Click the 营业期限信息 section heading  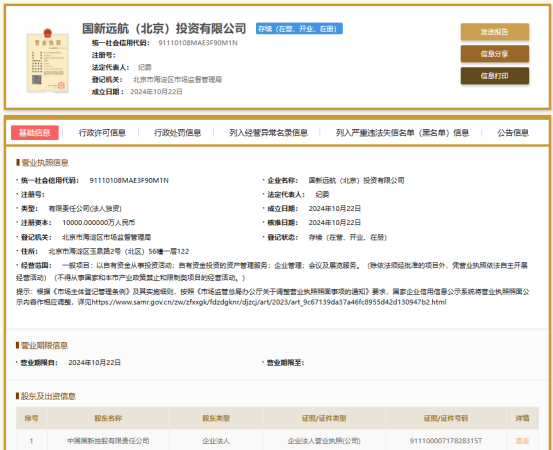click(x=44, y=345)
